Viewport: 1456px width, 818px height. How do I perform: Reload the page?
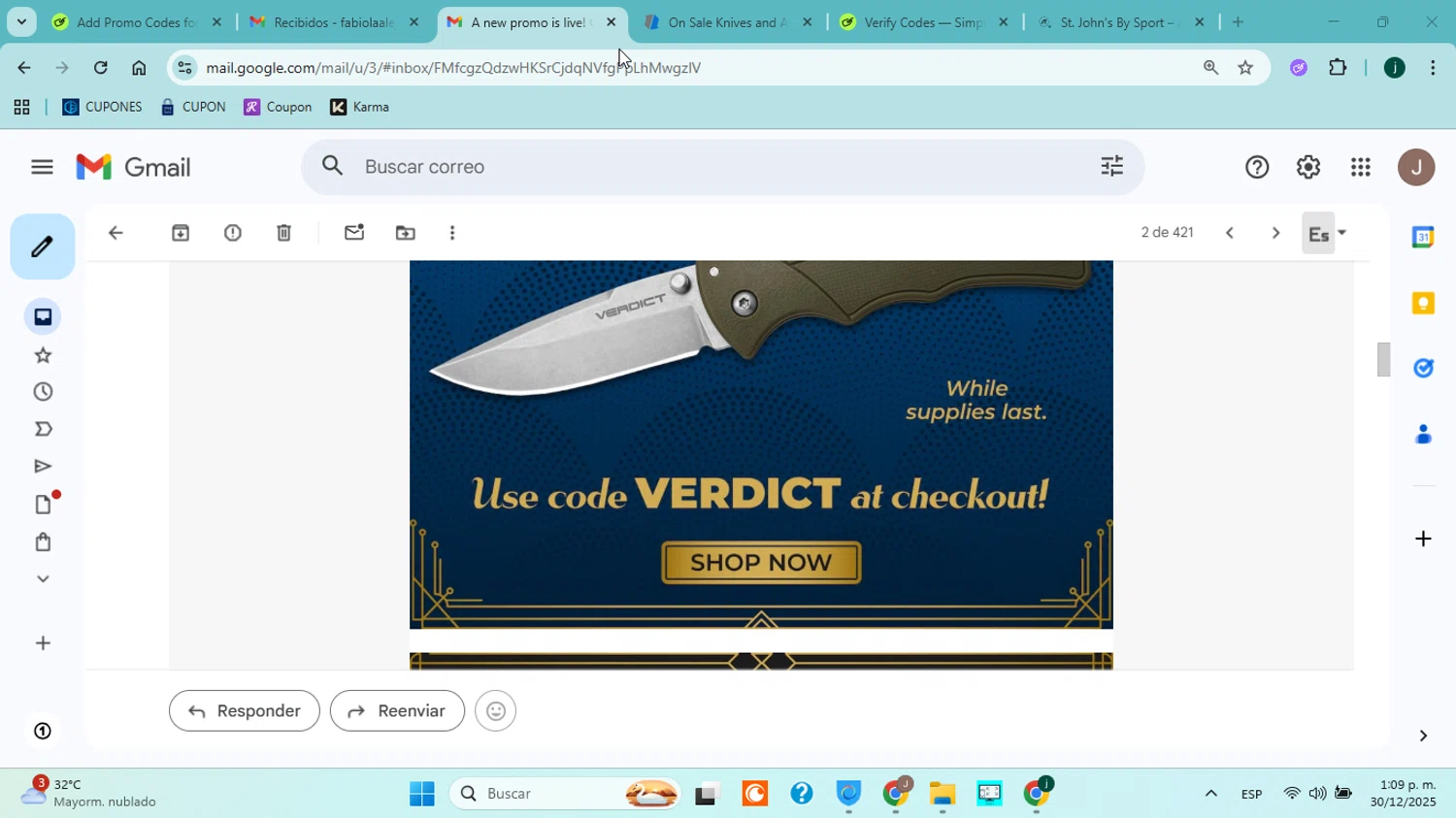101,68
